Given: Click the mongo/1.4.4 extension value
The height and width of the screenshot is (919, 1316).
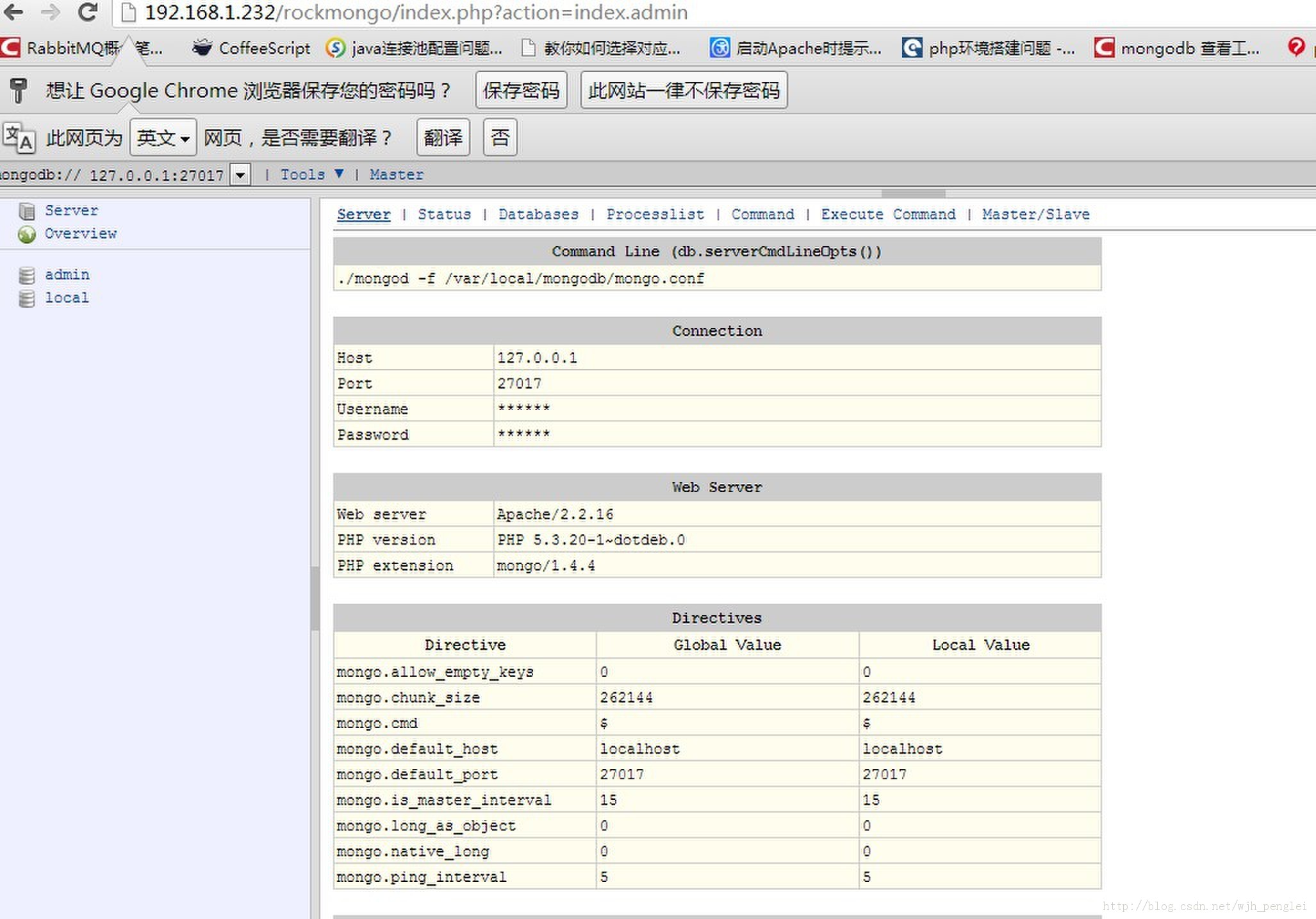Looking at the screenshot, I should pos(546,565).
